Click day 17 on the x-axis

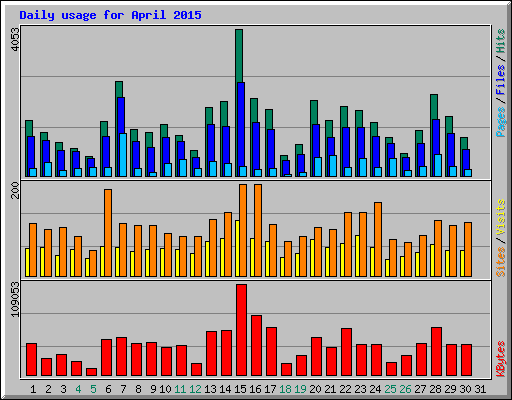pyautogui.click(x=270, y=389)
